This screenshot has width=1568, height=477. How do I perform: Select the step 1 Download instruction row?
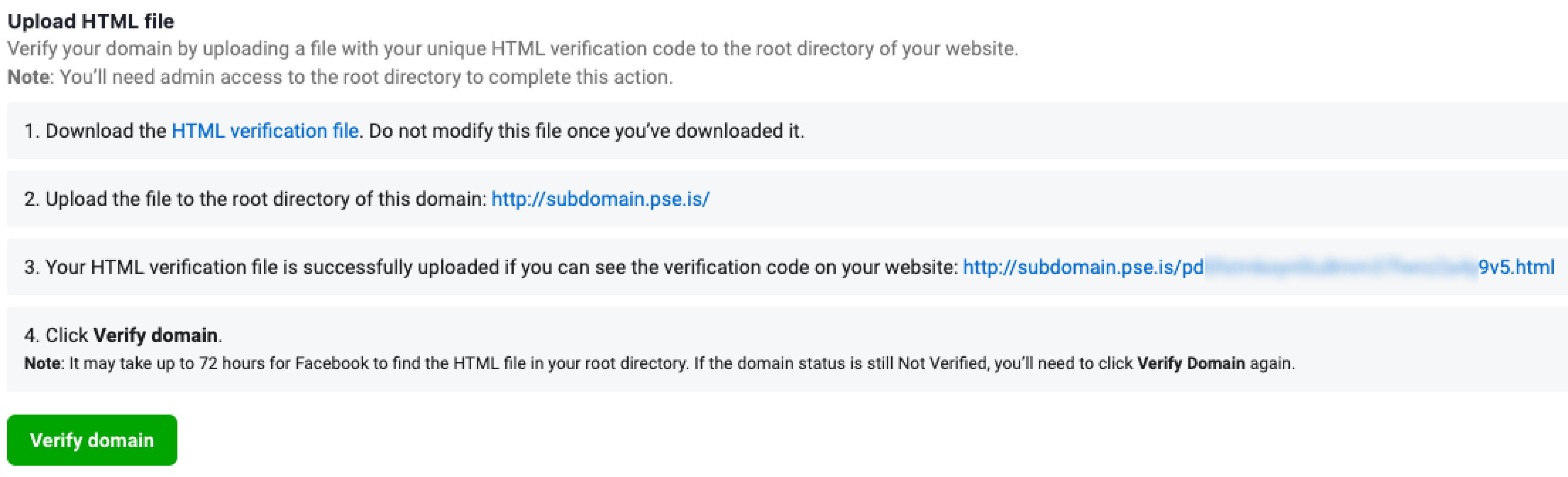point(787,131)
